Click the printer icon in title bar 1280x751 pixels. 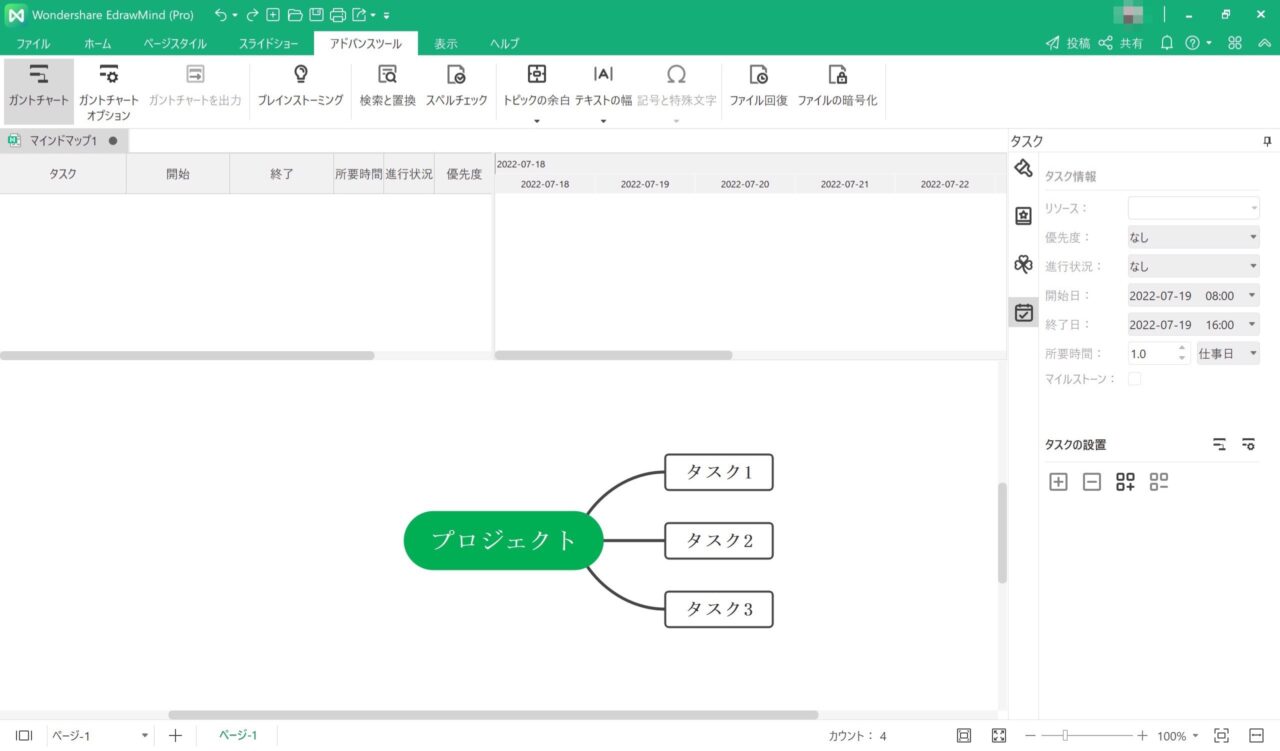(x=338, y=15)
